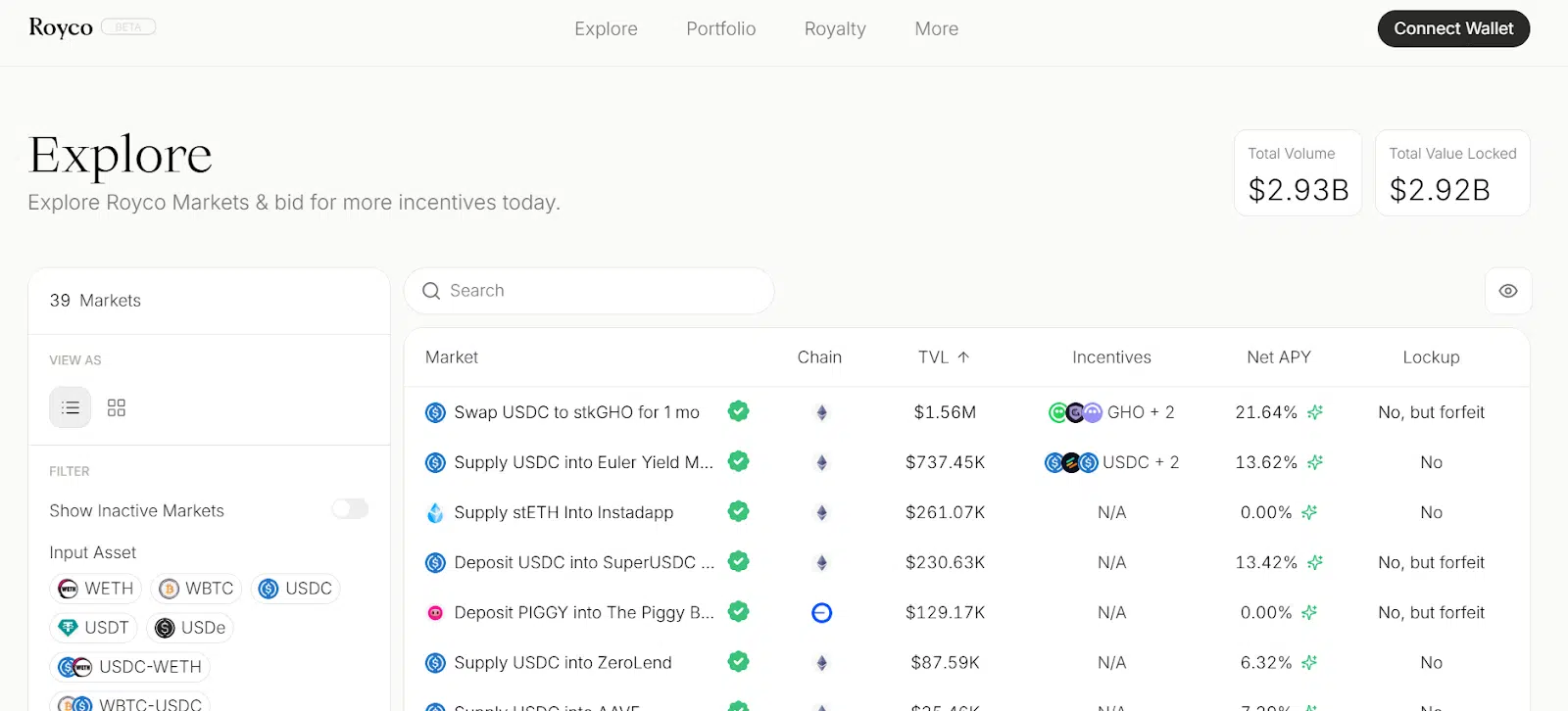The height and width of the screenshot is (711, 1568).
Task: Go to Royco home via the logo
Action: pos(61,27)
